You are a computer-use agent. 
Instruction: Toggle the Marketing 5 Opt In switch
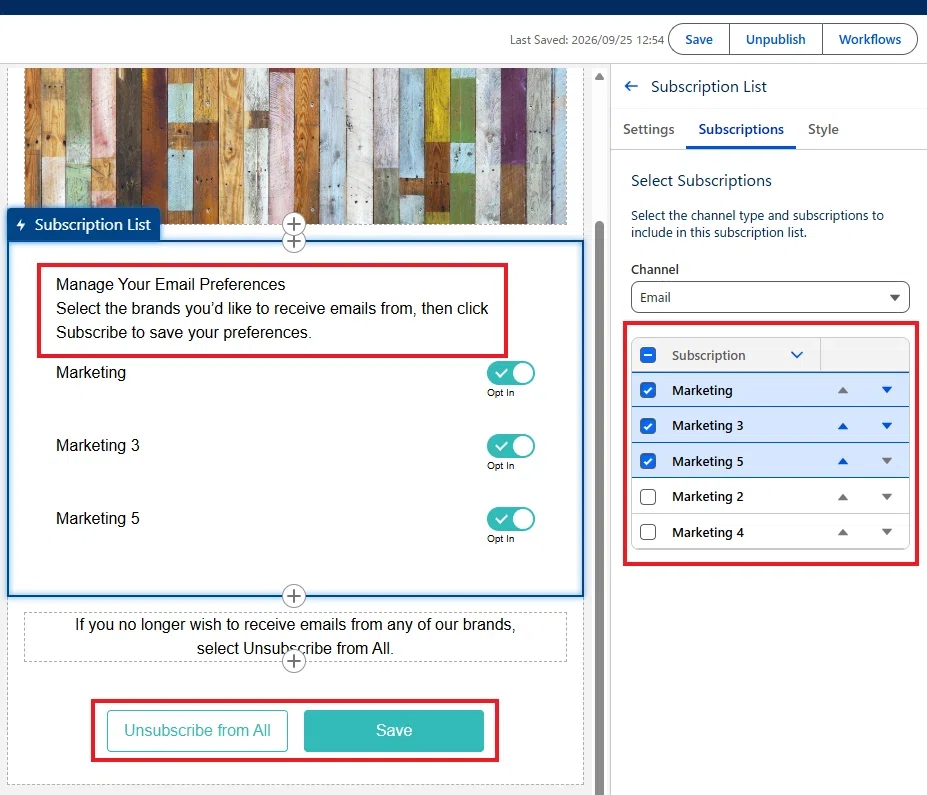[x=511, y=519]
